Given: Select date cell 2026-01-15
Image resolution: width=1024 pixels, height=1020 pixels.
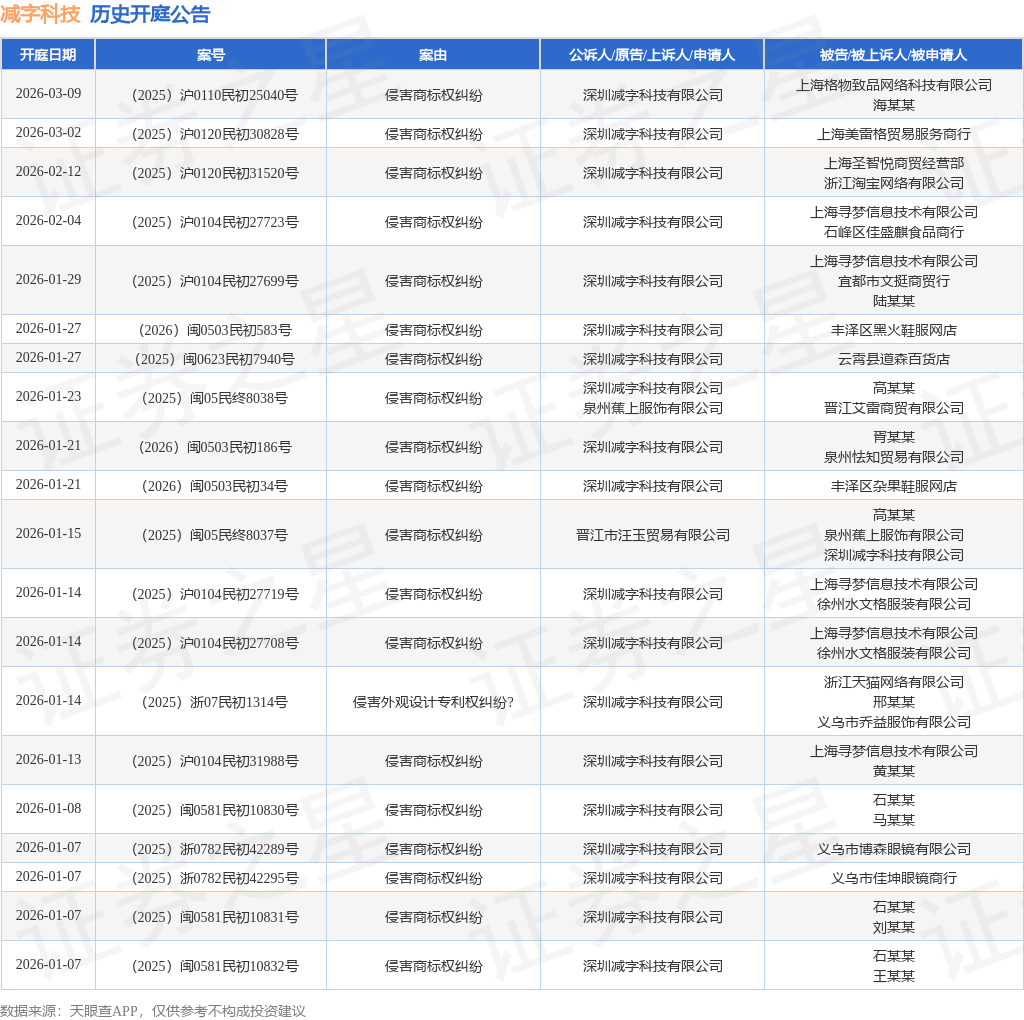Looking at the screenshot, I should (48, 534).
